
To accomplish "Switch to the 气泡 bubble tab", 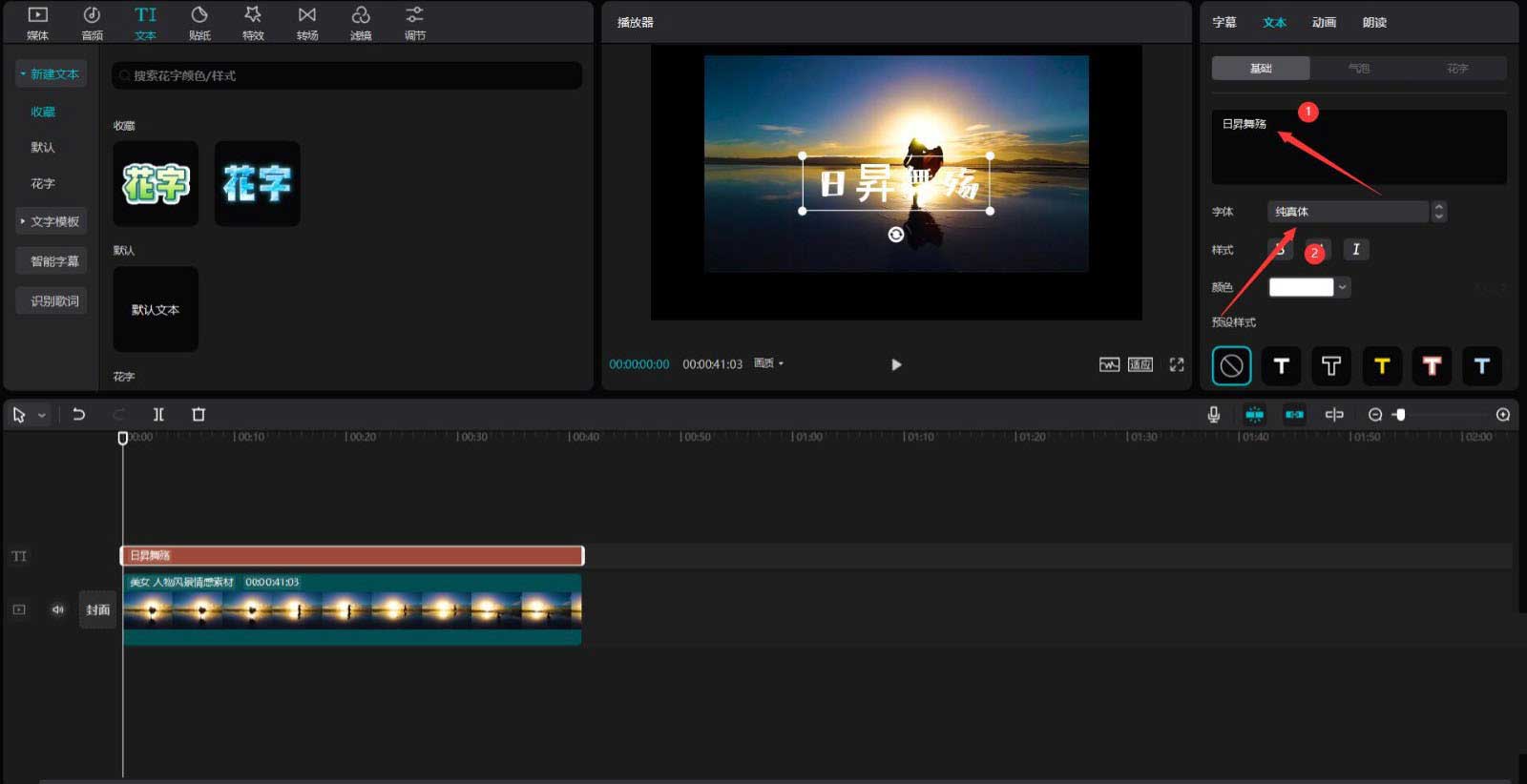I will 1359,68.
